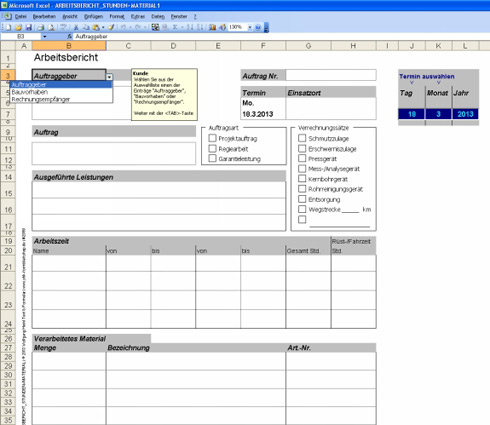Open the zoom percentage dropdown

point(250,27)
